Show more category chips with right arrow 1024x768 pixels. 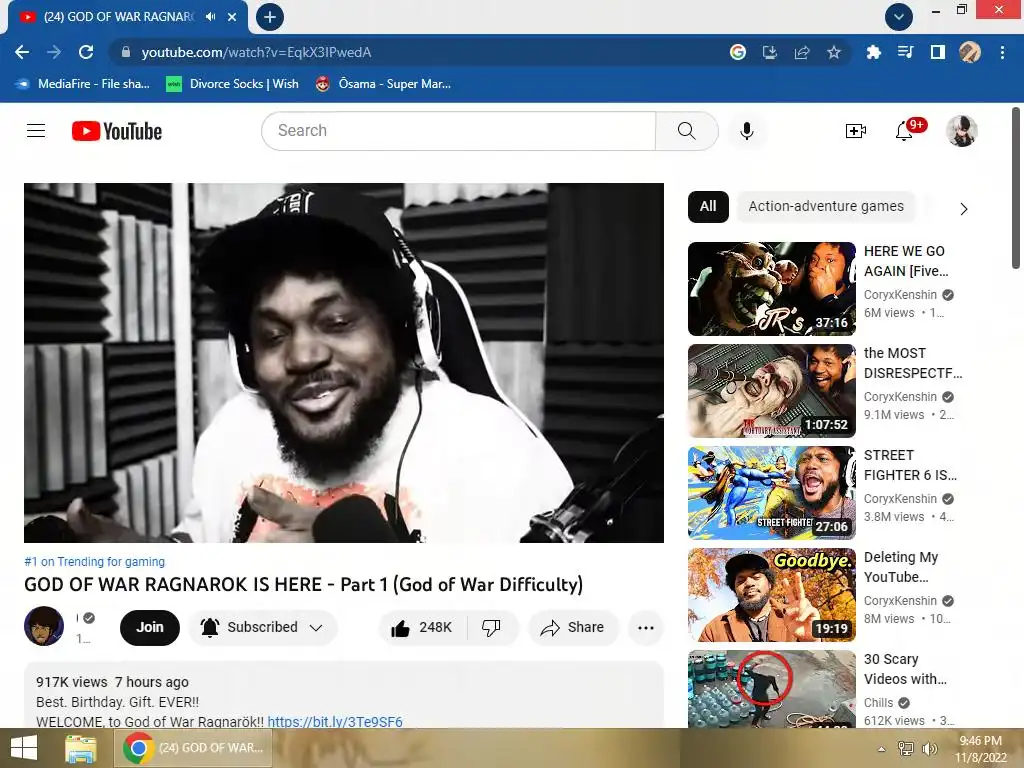tap(963, 209)
